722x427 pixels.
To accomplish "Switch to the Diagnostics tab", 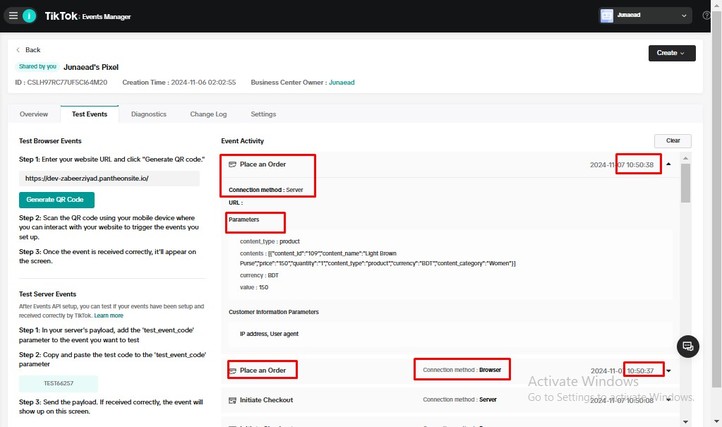I will click(x=148, y=115).
